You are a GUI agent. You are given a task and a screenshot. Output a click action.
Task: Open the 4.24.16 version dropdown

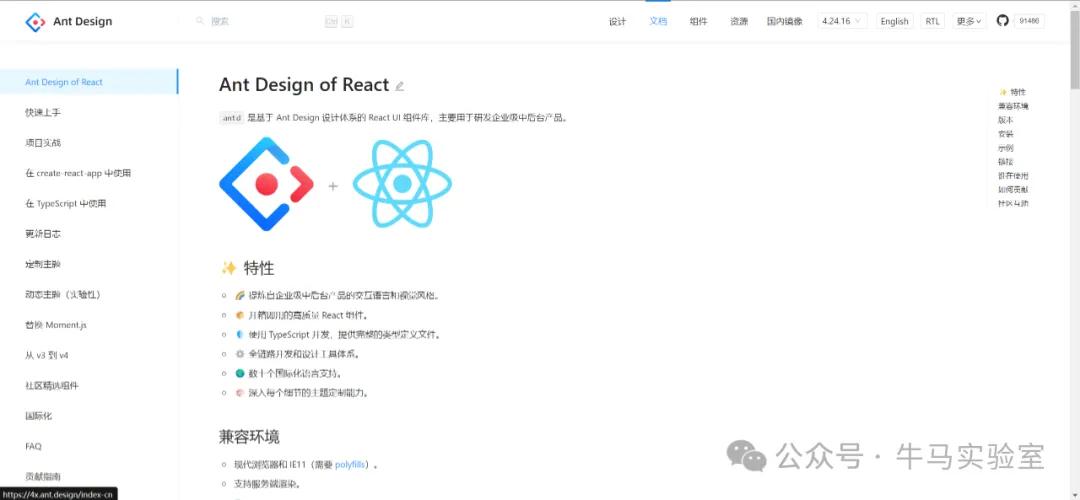(842, 21)
